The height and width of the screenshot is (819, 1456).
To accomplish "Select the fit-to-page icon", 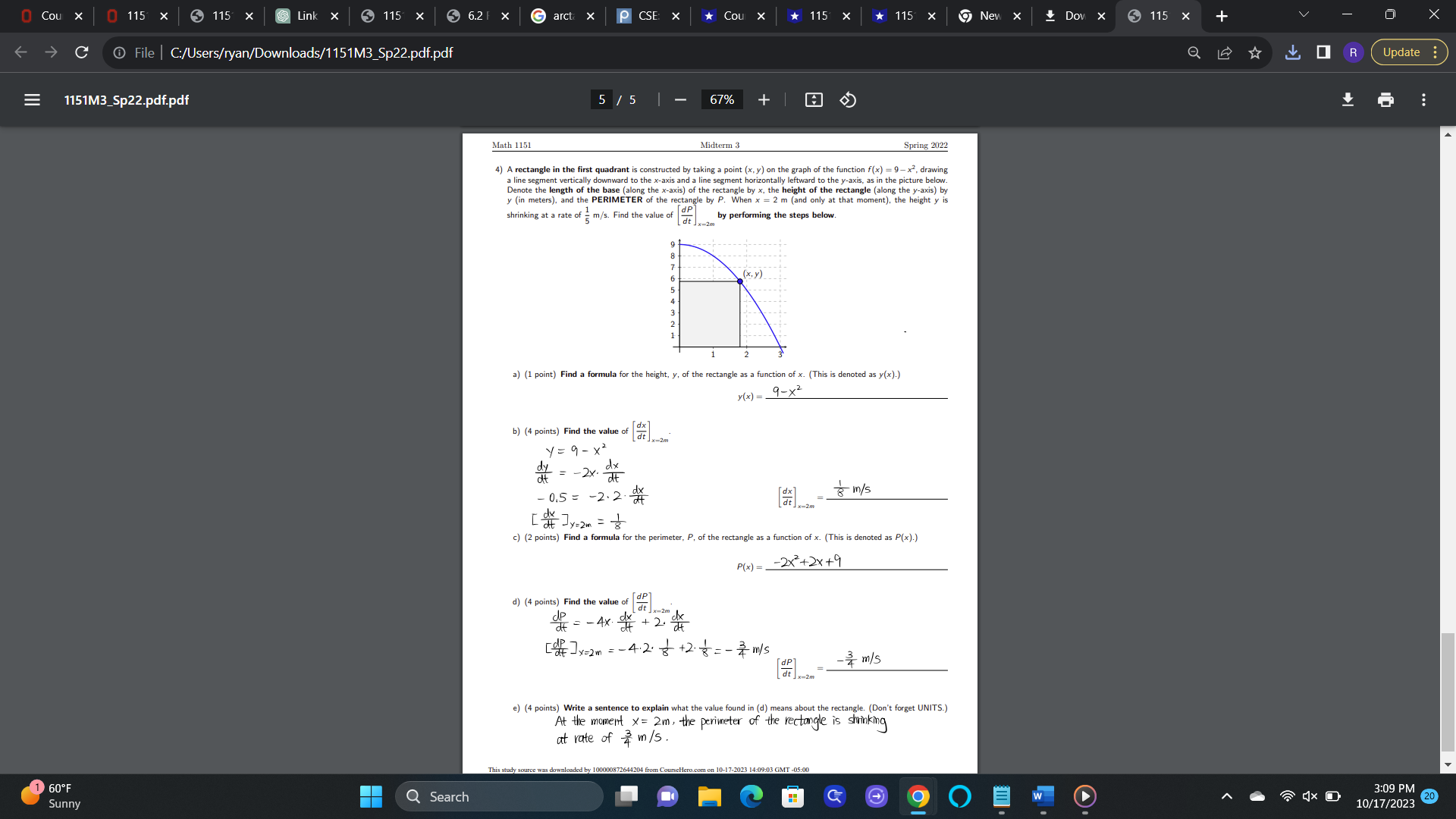I will 814,99.
